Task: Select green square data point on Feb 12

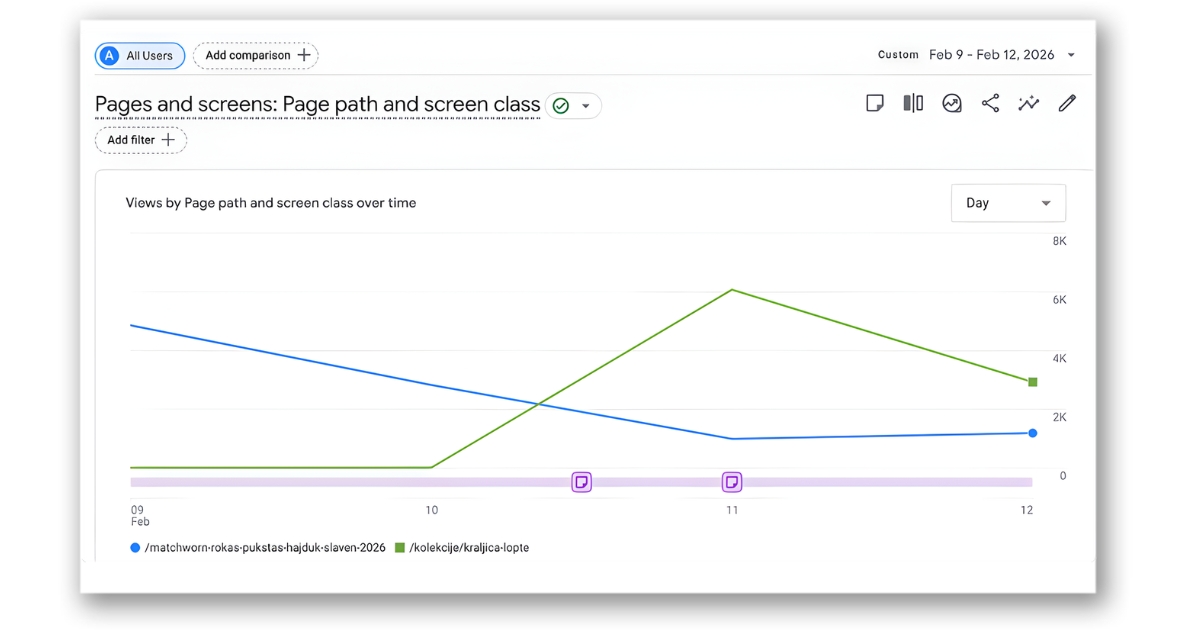Action: (1033, 382)
